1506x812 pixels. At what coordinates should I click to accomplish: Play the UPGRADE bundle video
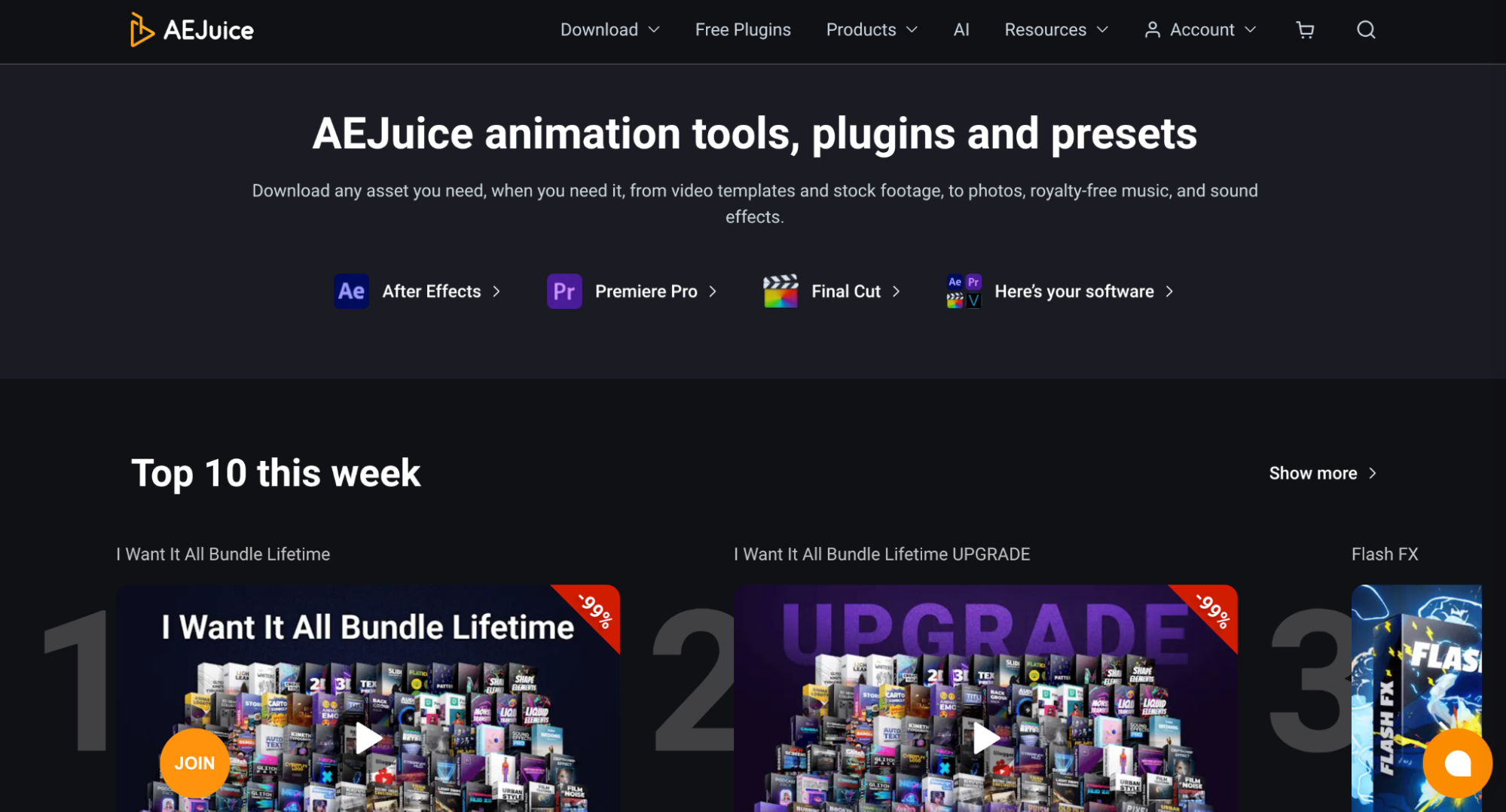[985, 738]
